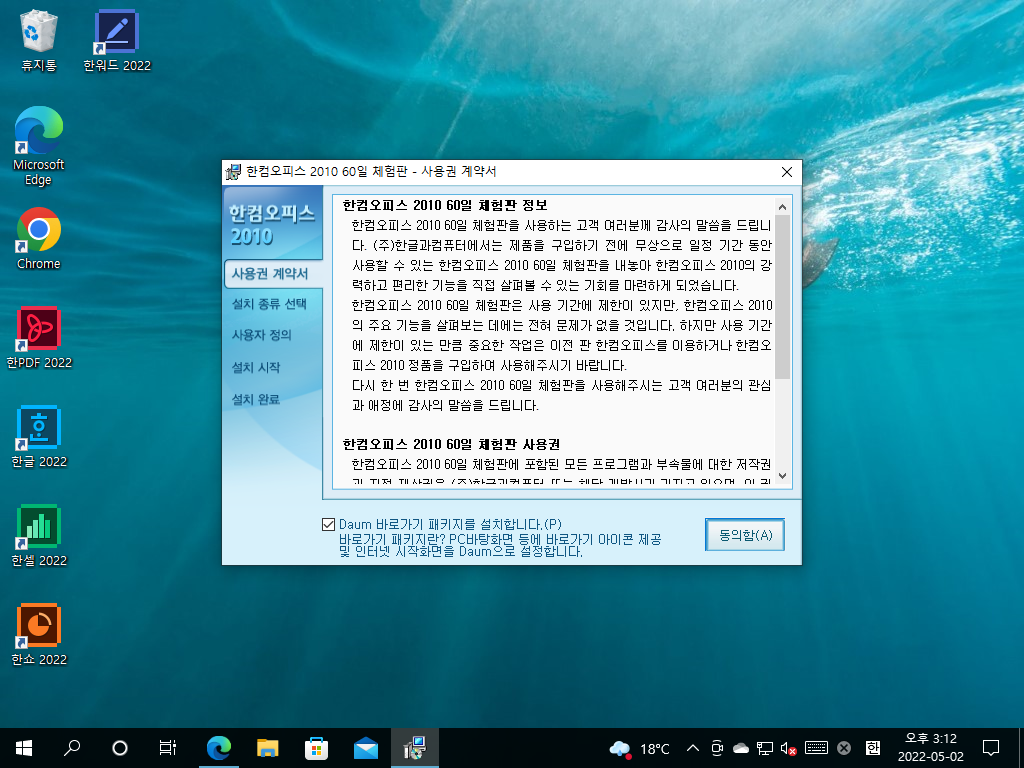Click the license agreement scrollbar thumb

click(x=782, y=297)
